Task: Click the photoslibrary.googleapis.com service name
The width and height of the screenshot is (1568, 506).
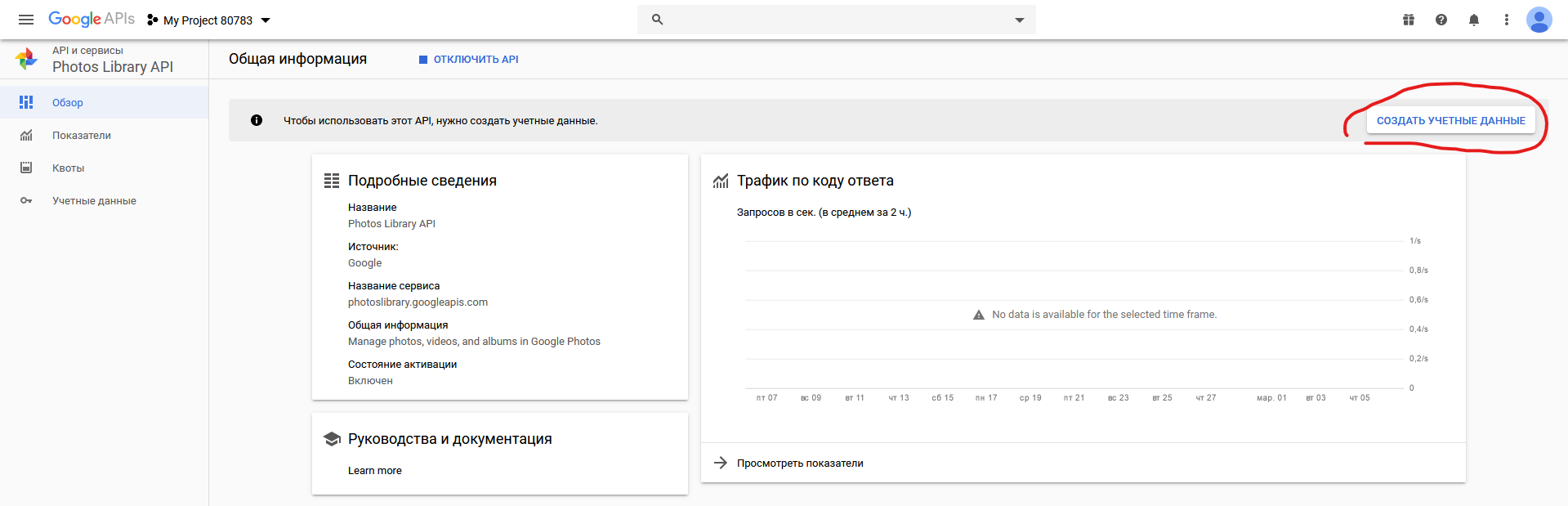Action: [418, 302]
